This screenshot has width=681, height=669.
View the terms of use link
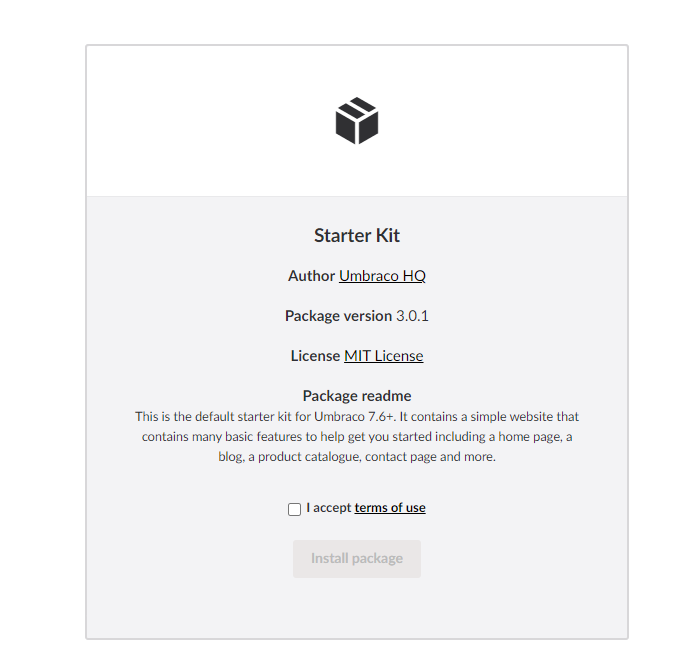click(x=390, y=507)
